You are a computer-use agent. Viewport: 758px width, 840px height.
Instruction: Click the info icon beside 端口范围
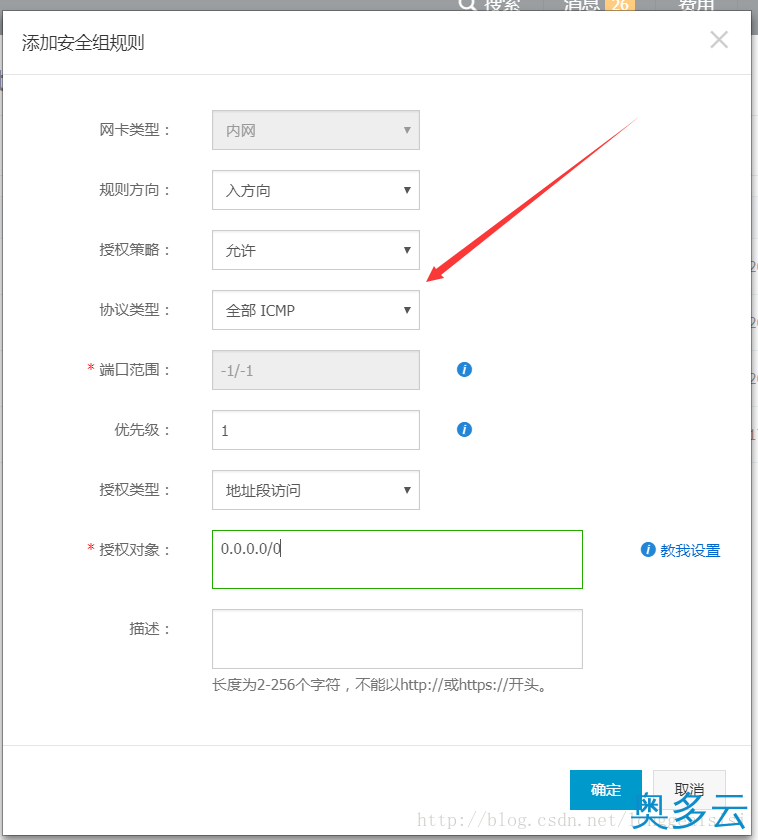464,369
